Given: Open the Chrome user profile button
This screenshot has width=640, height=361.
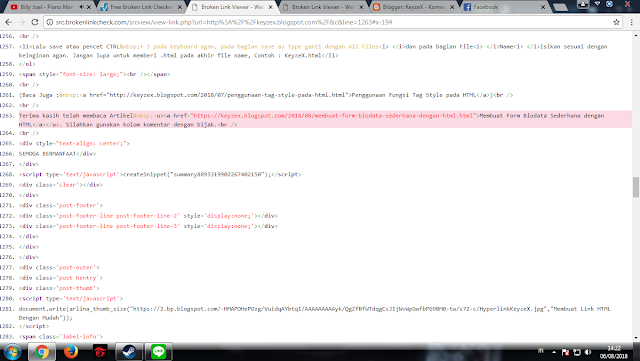Looking at the screenshot, I should pos(583,4).
